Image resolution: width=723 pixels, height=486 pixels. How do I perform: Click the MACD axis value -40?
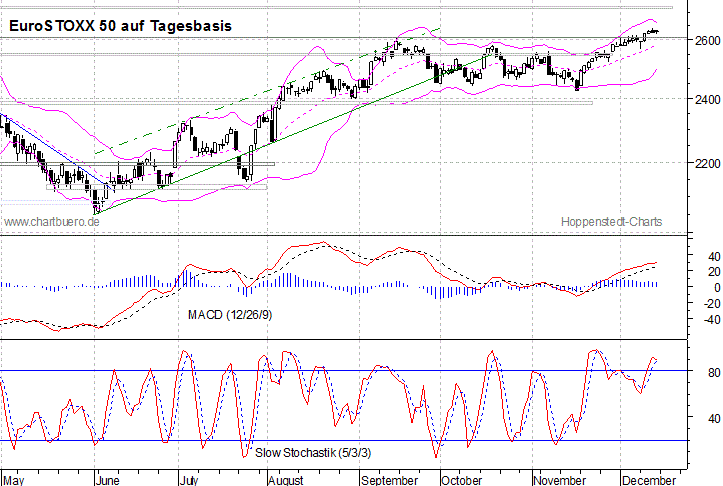[x=711, y=319]
